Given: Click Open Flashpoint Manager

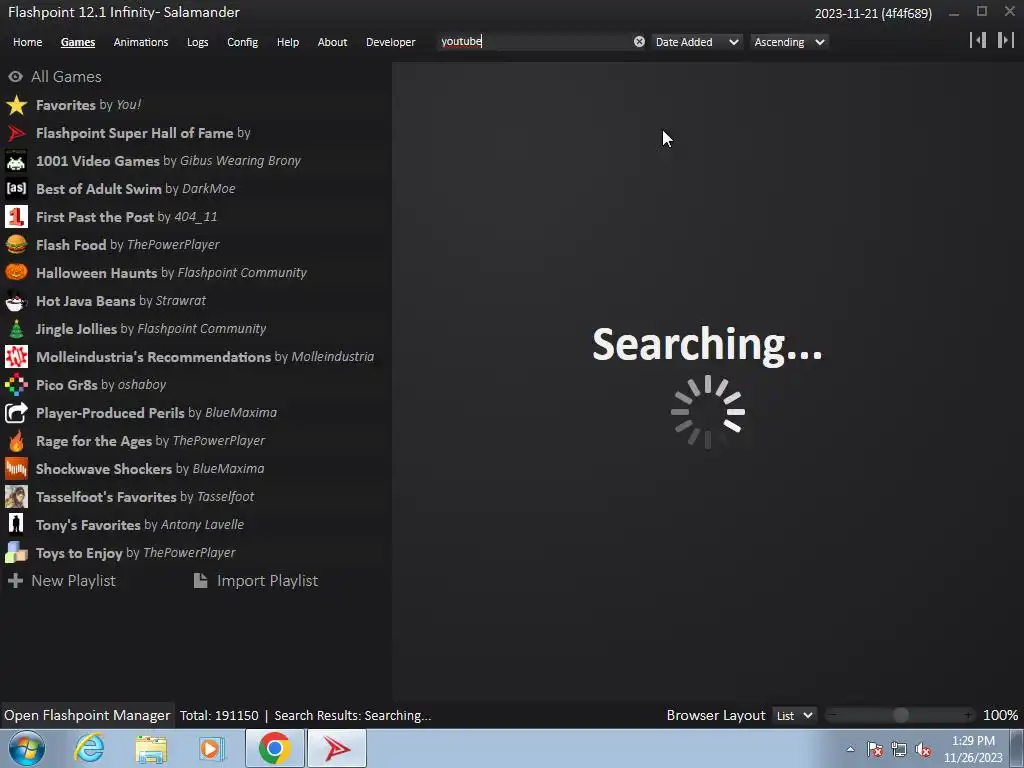Looking at the screenshot, I should (88, 716).
